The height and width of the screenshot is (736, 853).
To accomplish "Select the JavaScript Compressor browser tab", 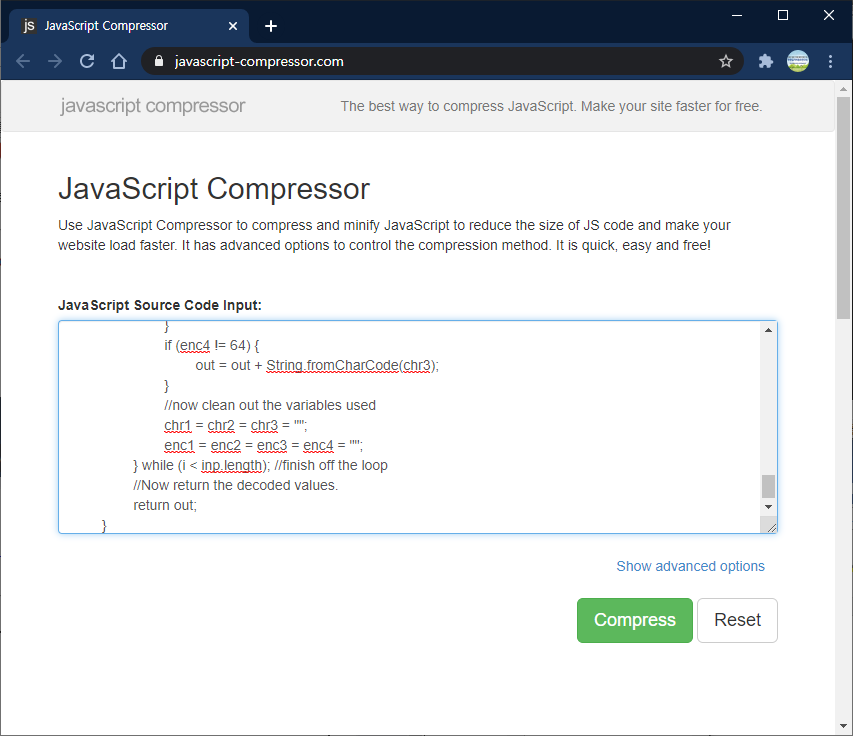I will pos(129,26).
